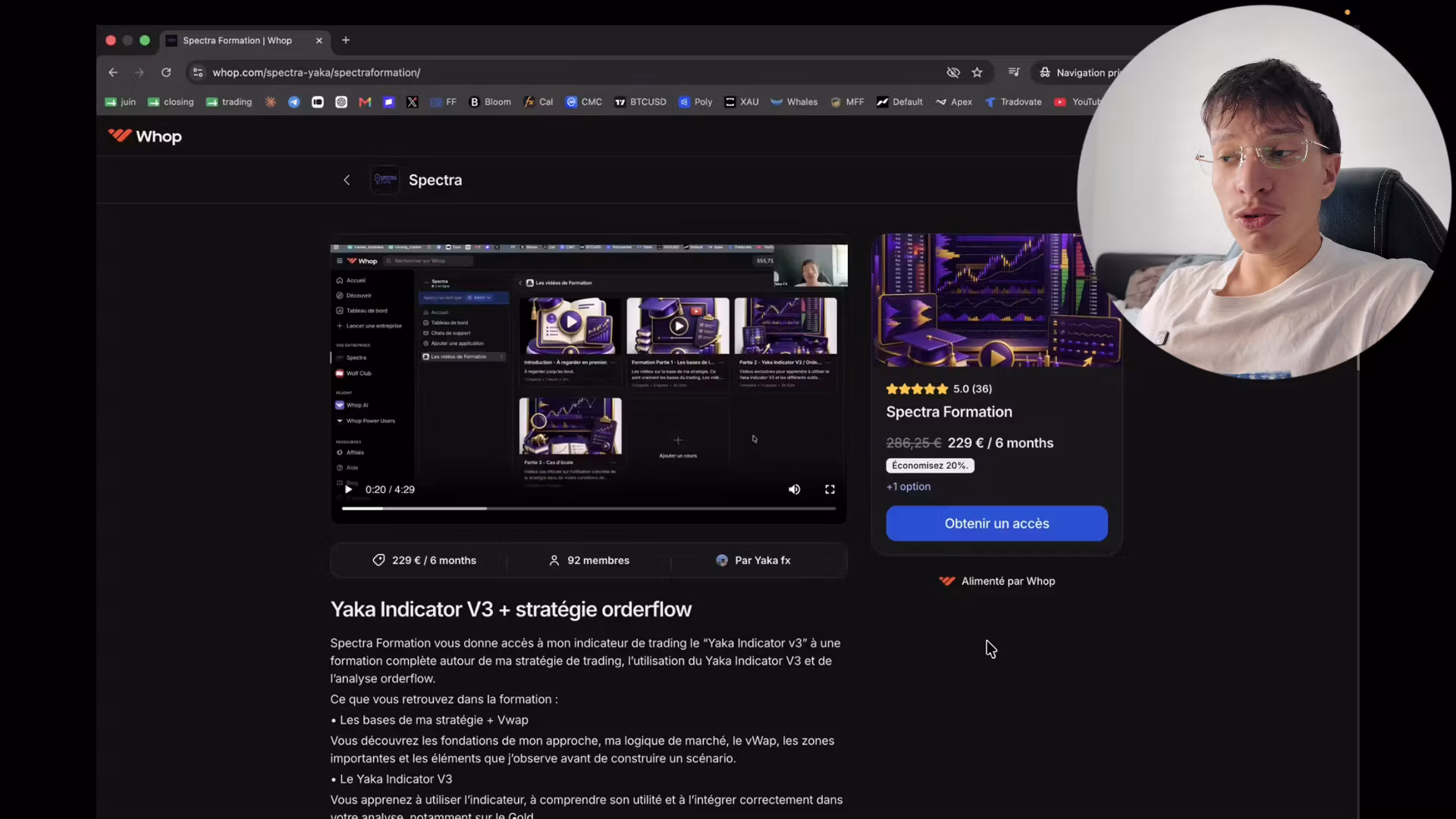Open the 'Par Yaka fx' creator link
Screen dimensions: 1456x819
click(x=753, y=560)
